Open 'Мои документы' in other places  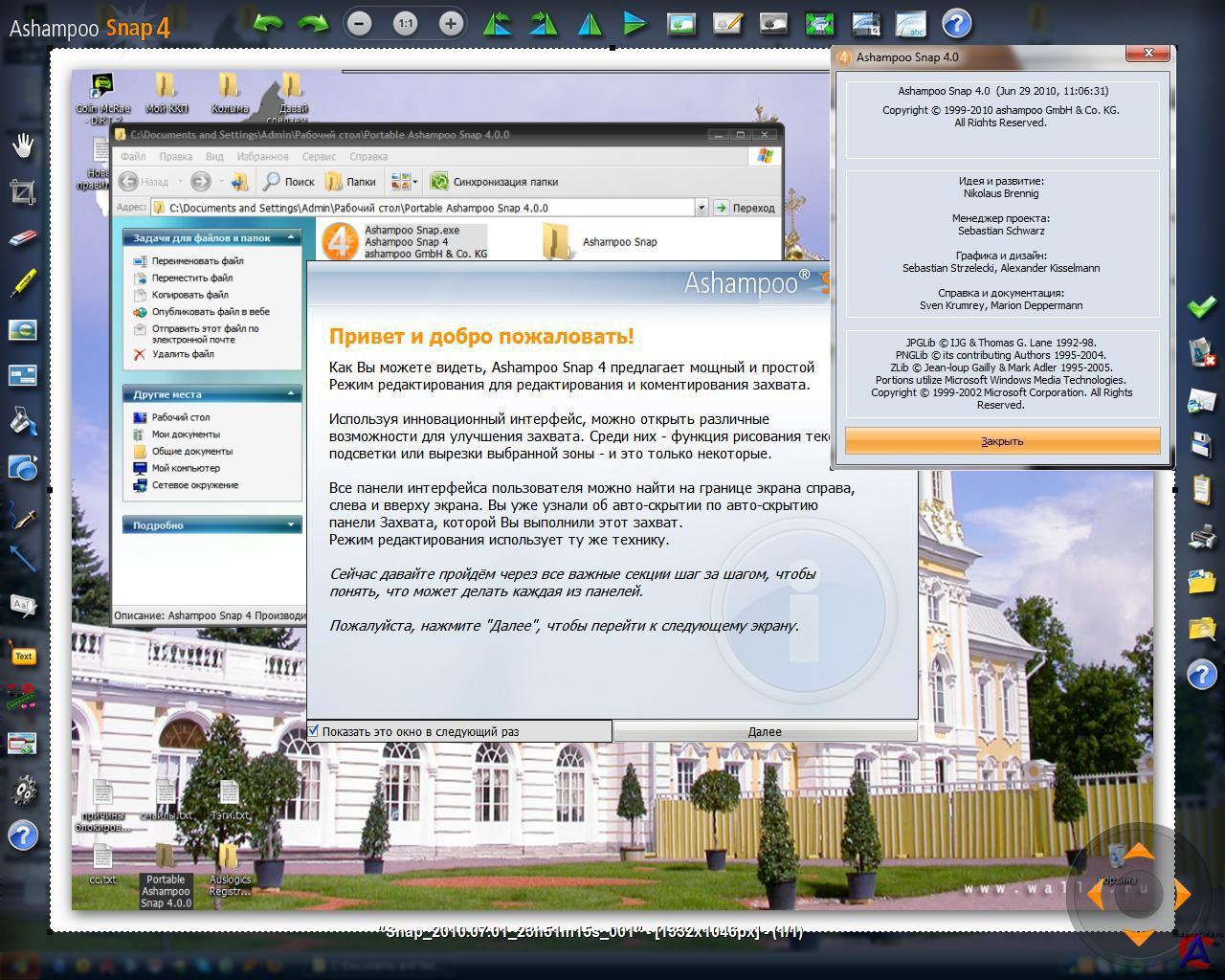pos(186,434)
